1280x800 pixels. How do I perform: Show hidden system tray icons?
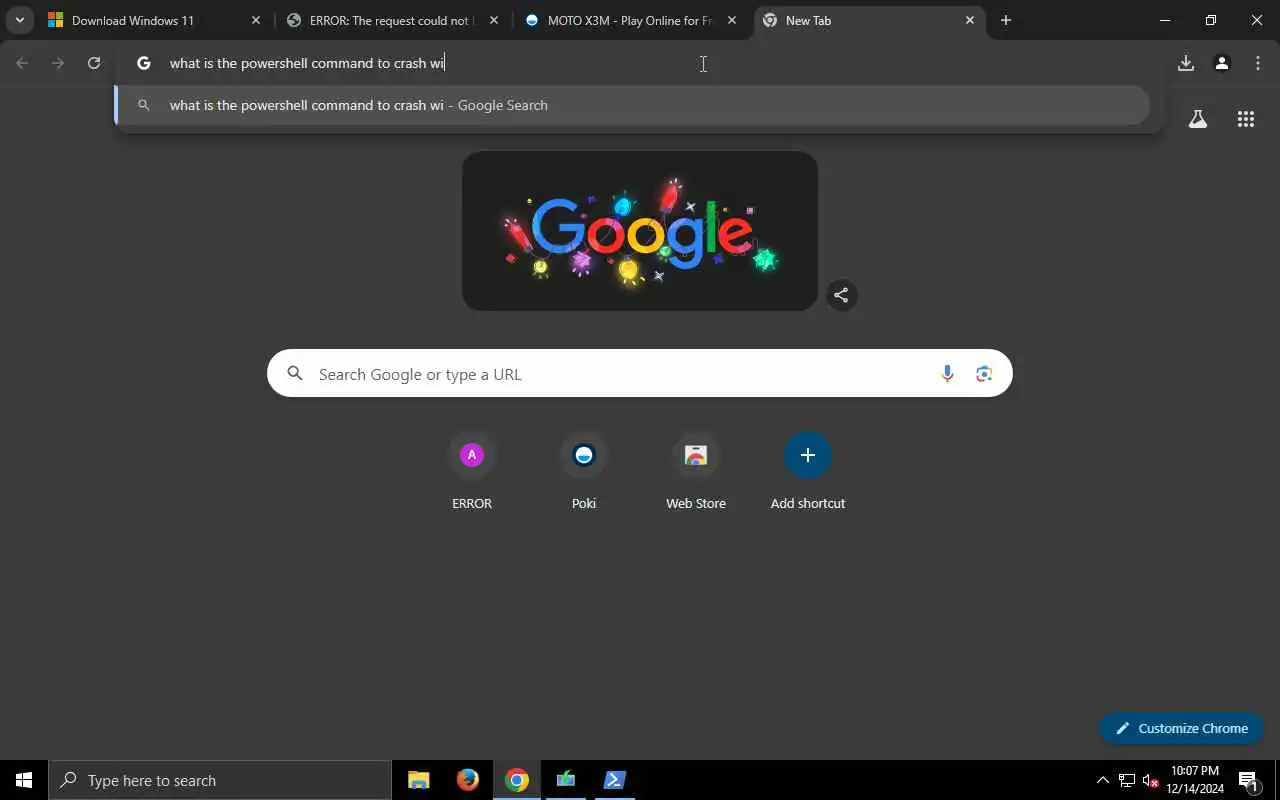(1102, 780)
